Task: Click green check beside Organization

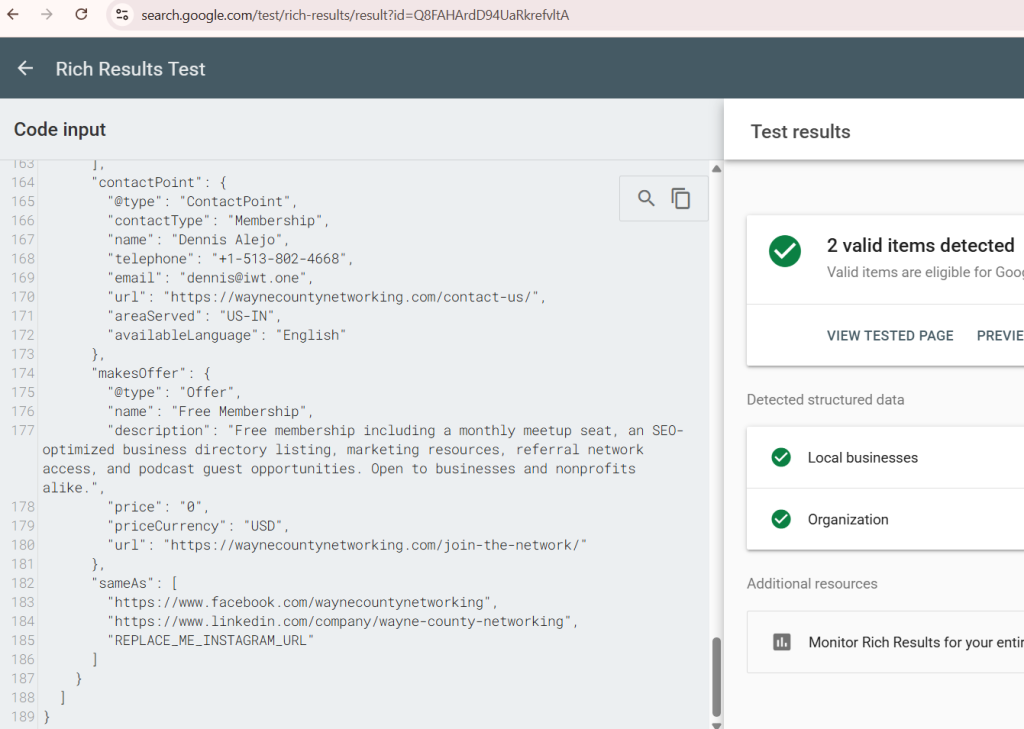Action: click(781, 519)
